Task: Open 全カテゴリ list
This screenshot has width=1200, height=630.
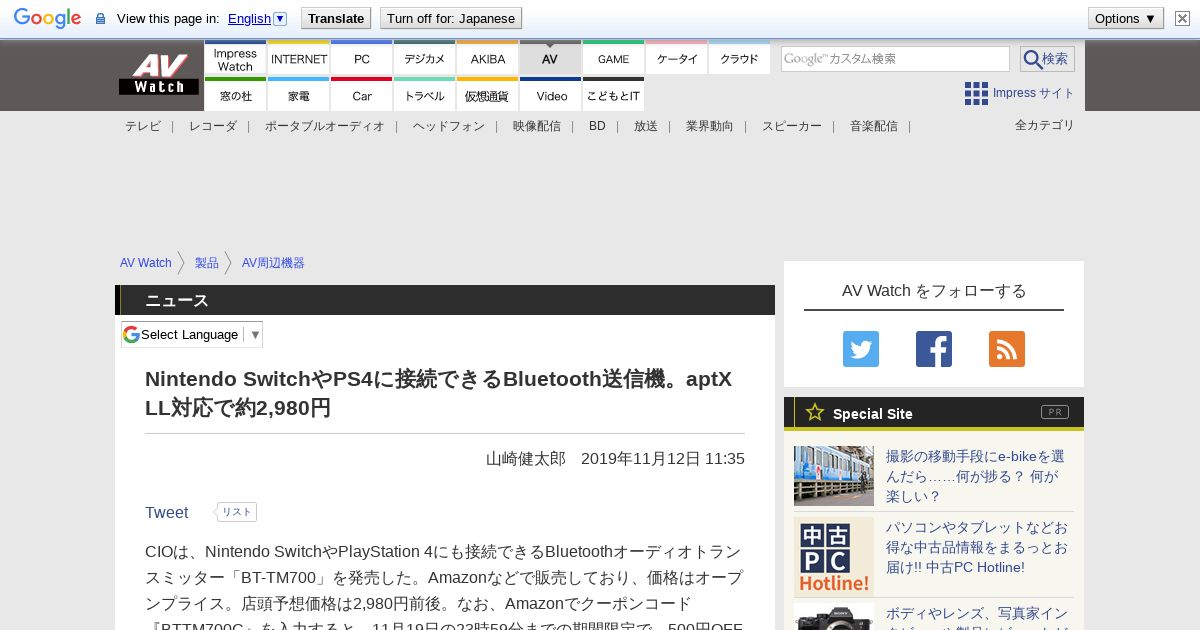Action: [x=1045, y=125]
